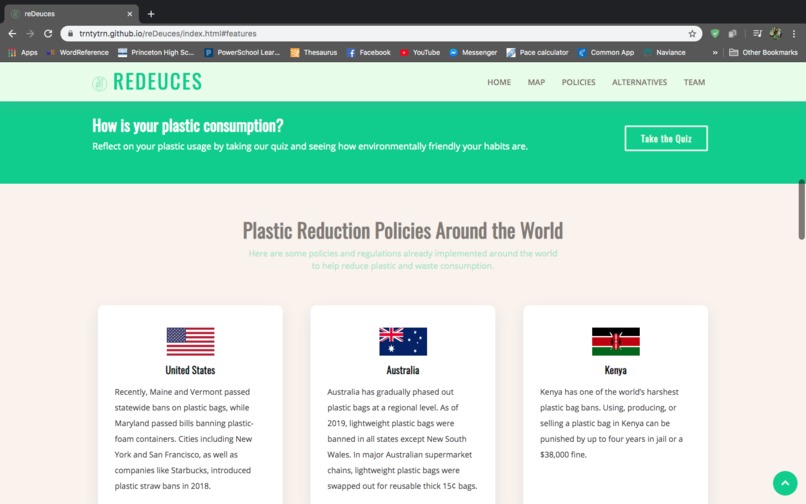Click the lock icon in address bar
This screenshot has width=806, height=504.
tap(70, 33)
